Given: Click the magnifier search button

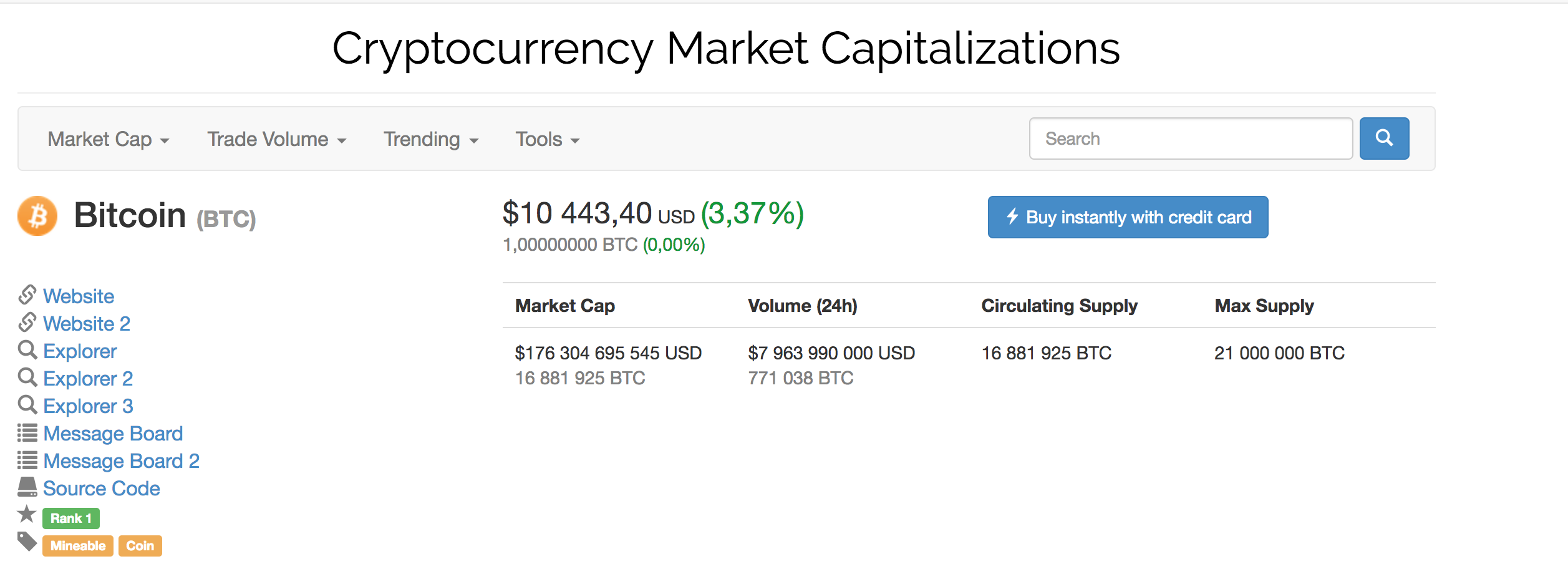Looking at the screenshot, I should (x=1383, y=139).
